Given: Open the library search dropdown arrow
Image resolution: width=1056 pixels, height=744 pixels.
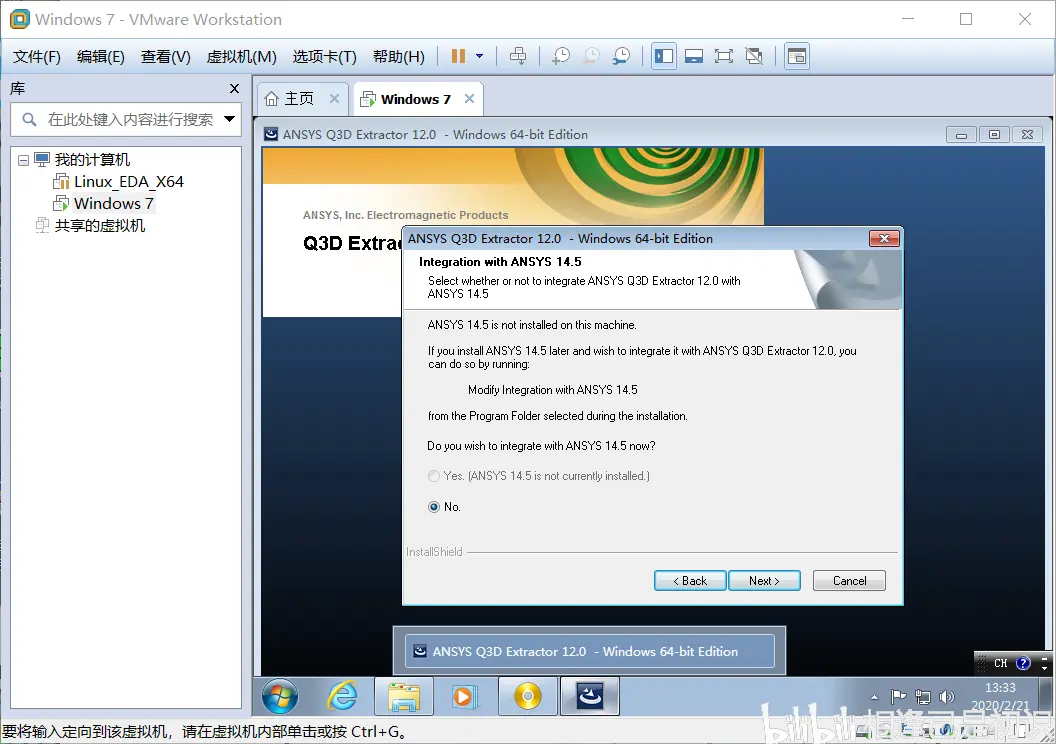Looking at the screenshot, I should click(x=229, y=119).
